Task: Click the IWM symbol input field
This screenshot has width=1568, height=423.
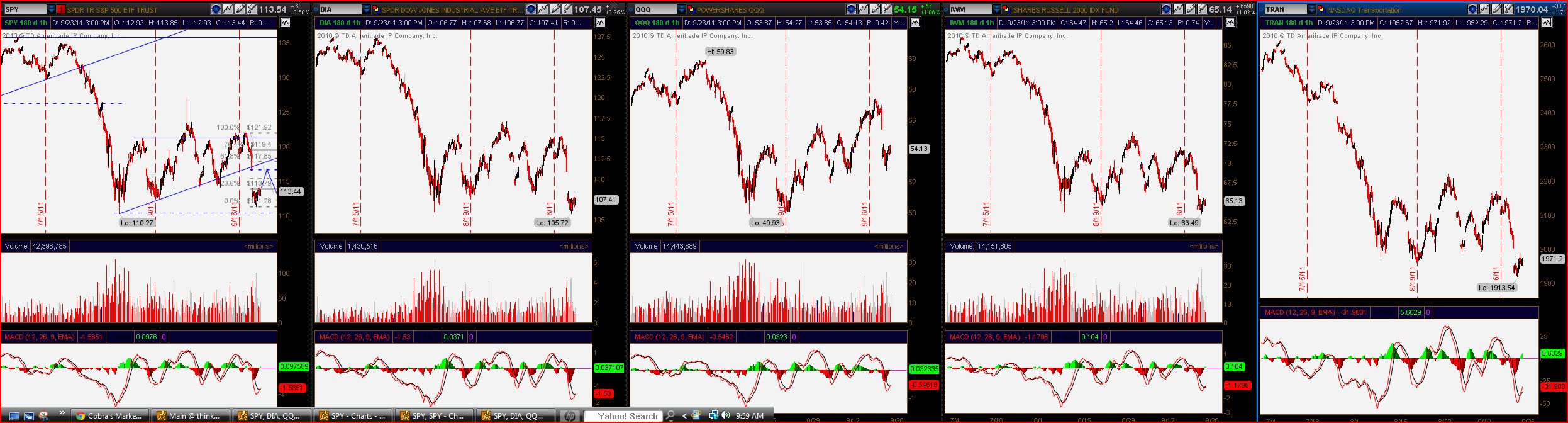Action: tap(970, 9)
